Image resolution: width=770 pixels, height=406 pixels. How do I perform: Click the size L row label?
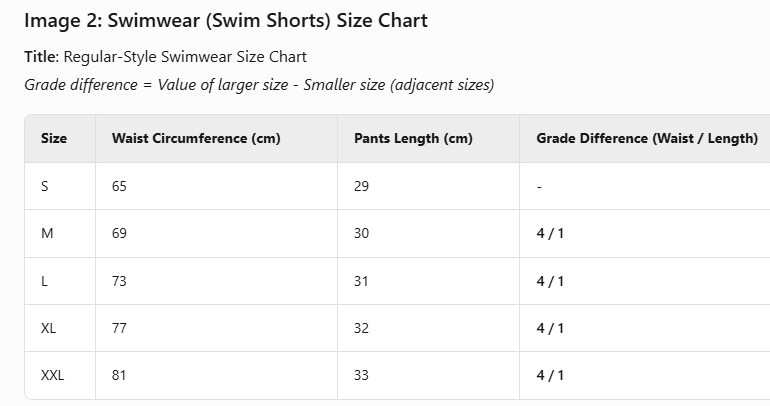pyautogui.click(x=44, y=281)
